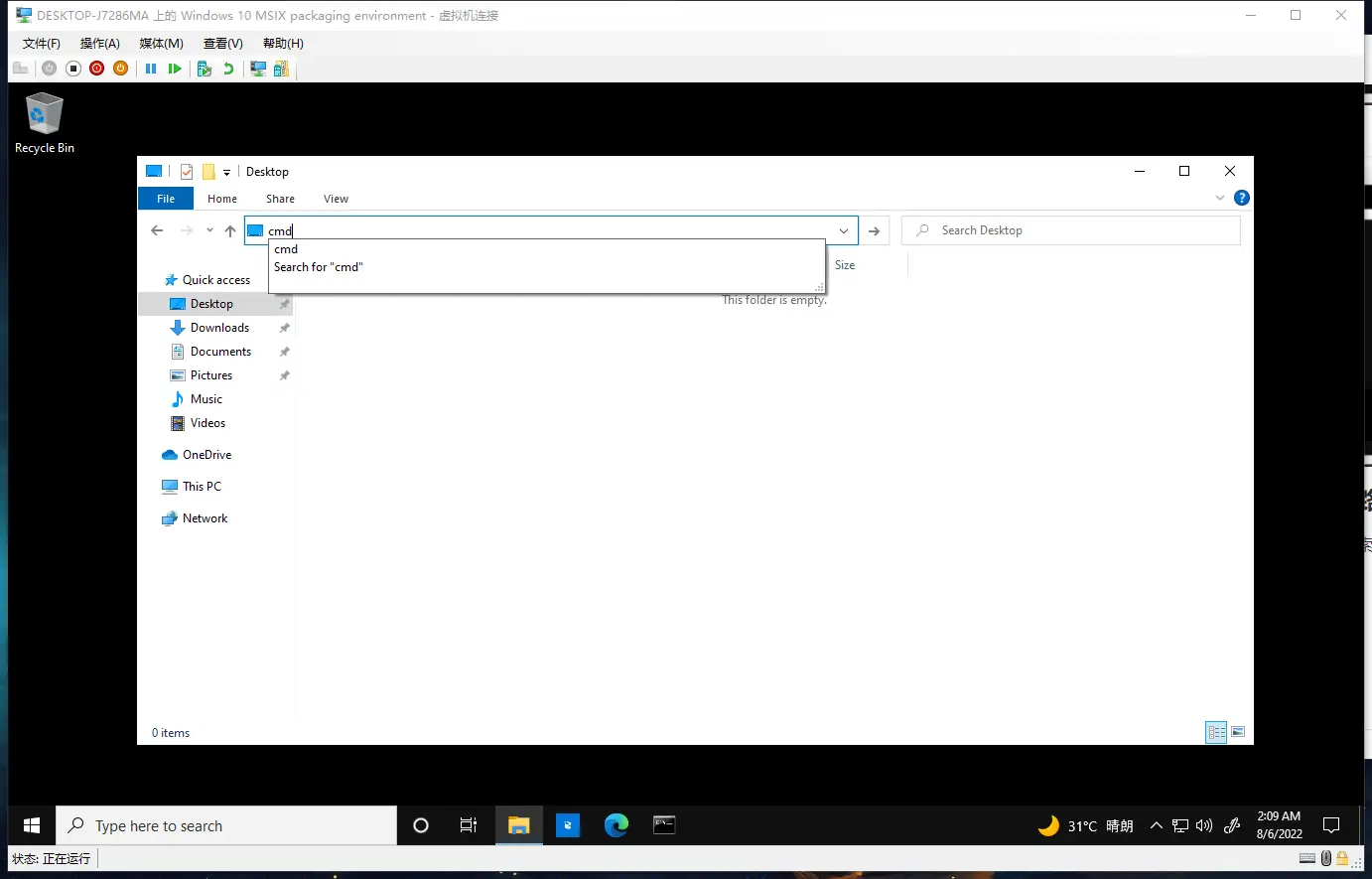The image size is (1372, 879).
Task: Show hidden system tray icons
Action: click(x=1156, y=826)
